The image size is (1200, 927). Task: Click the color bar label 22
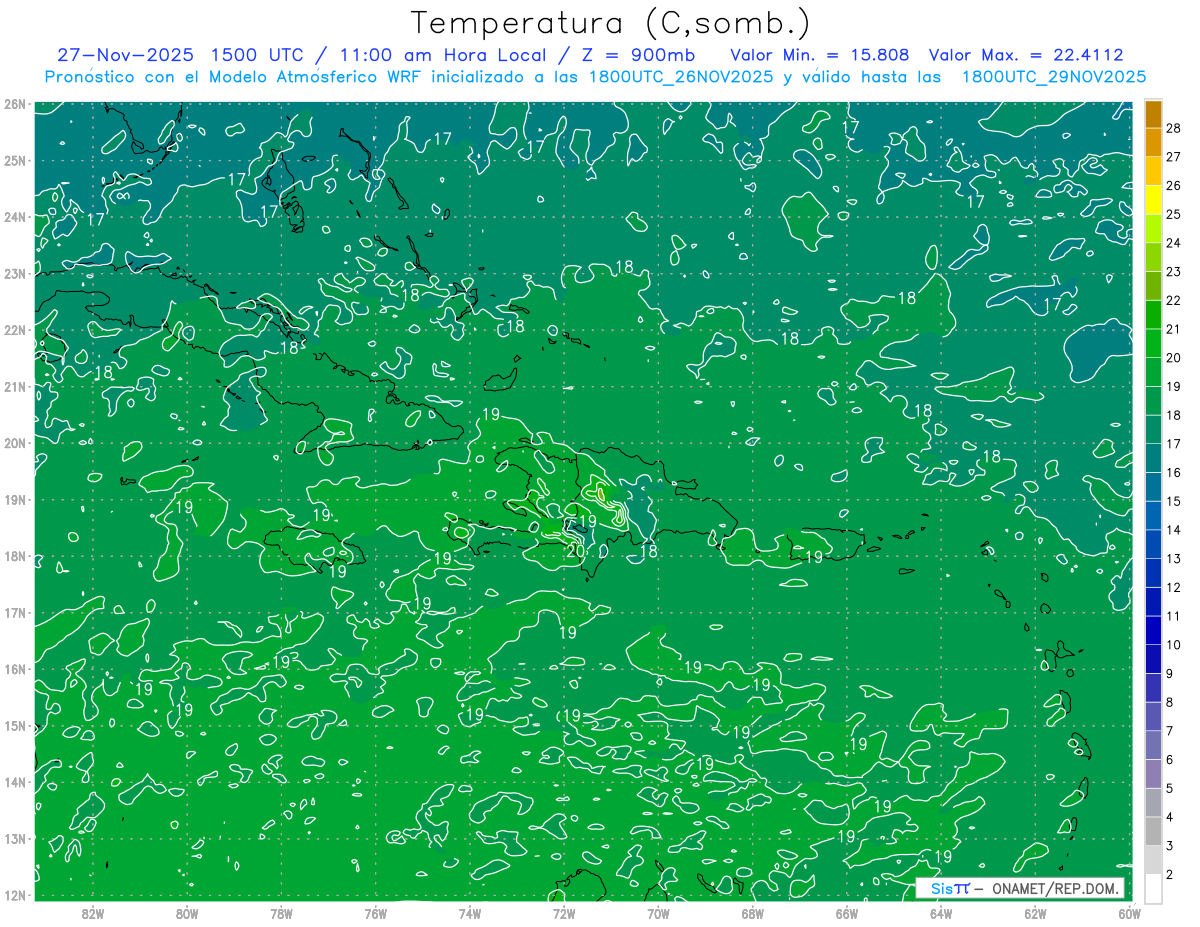(1174, 300)
